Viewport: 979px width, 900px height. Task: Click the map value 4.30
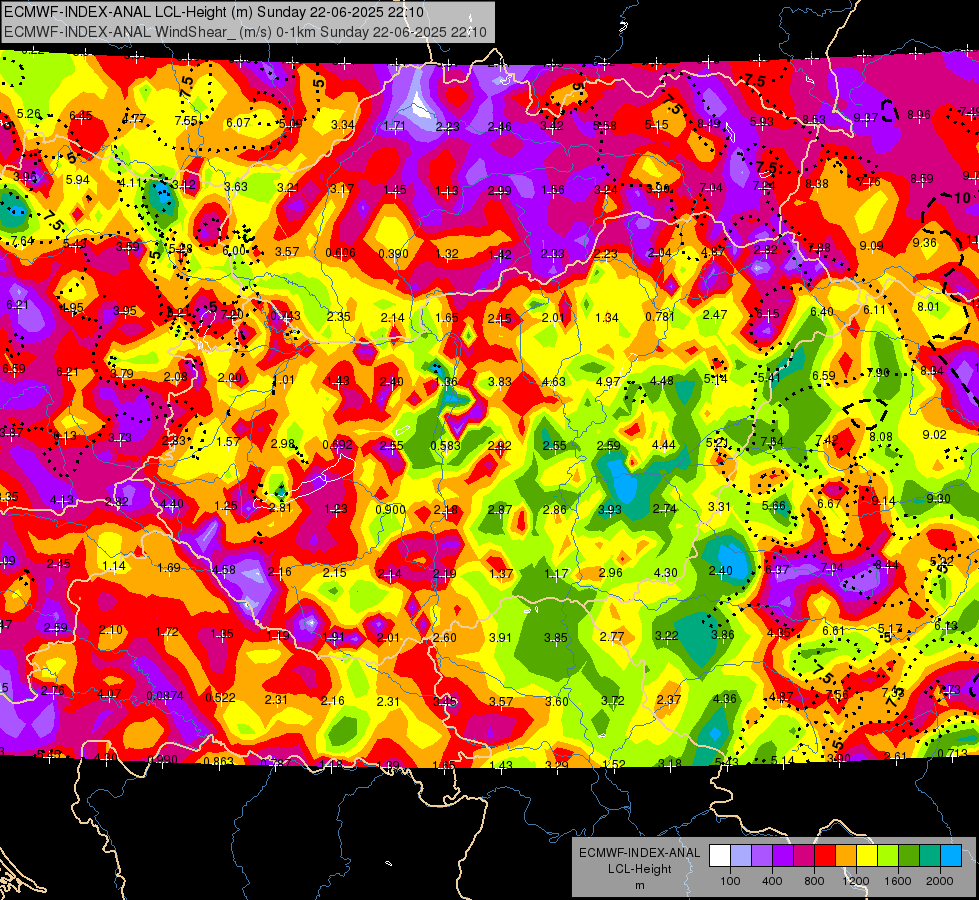click(x=665, y=572)
